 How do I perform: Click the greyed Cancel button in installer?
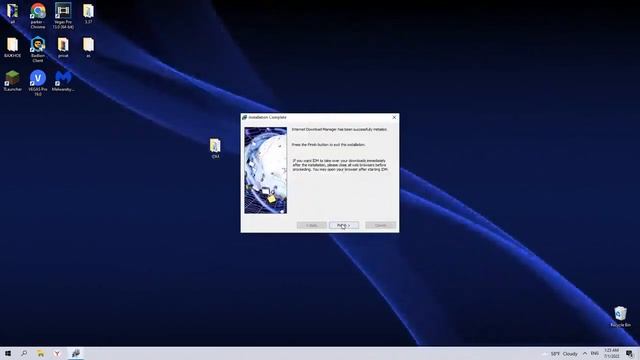click(380, 225)
